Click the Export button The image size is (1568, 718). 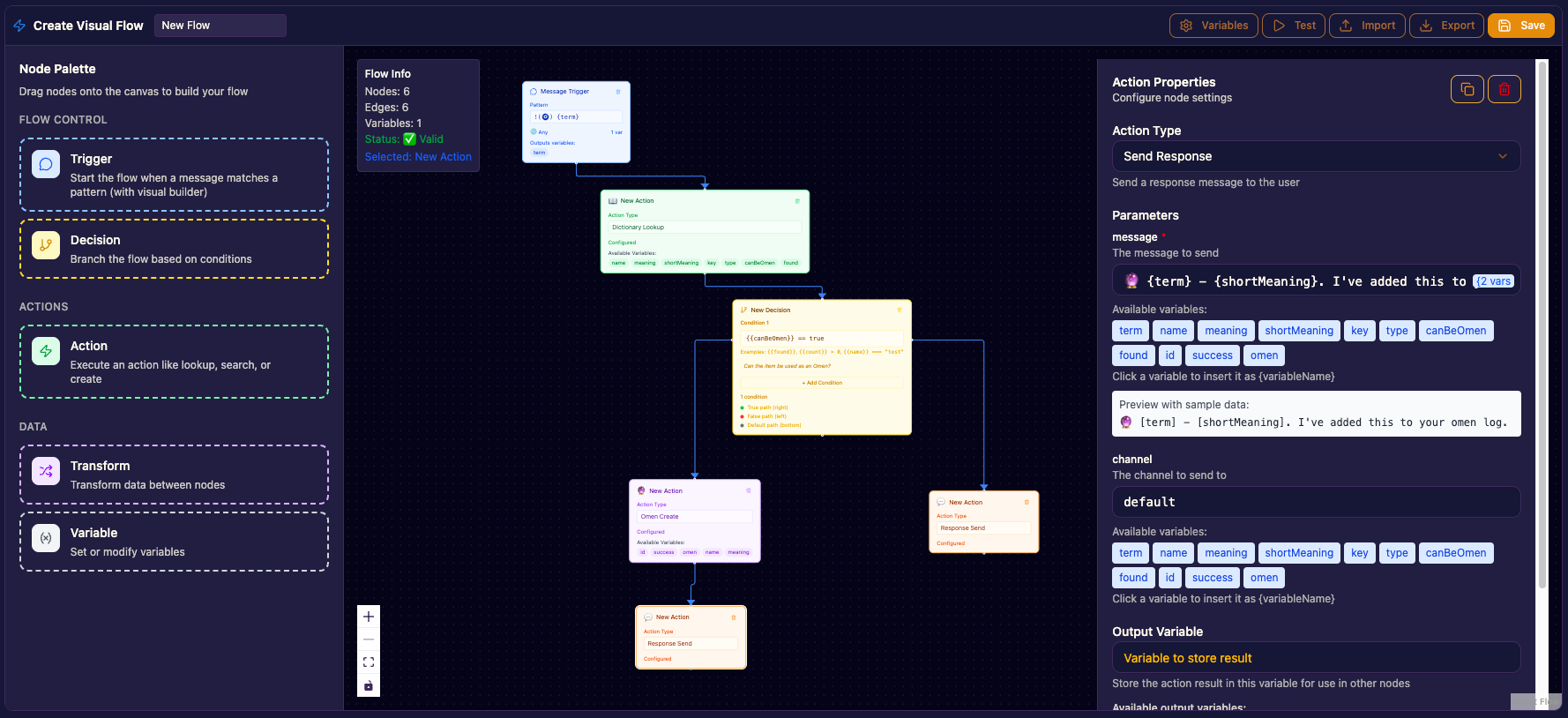point(1446,26)
